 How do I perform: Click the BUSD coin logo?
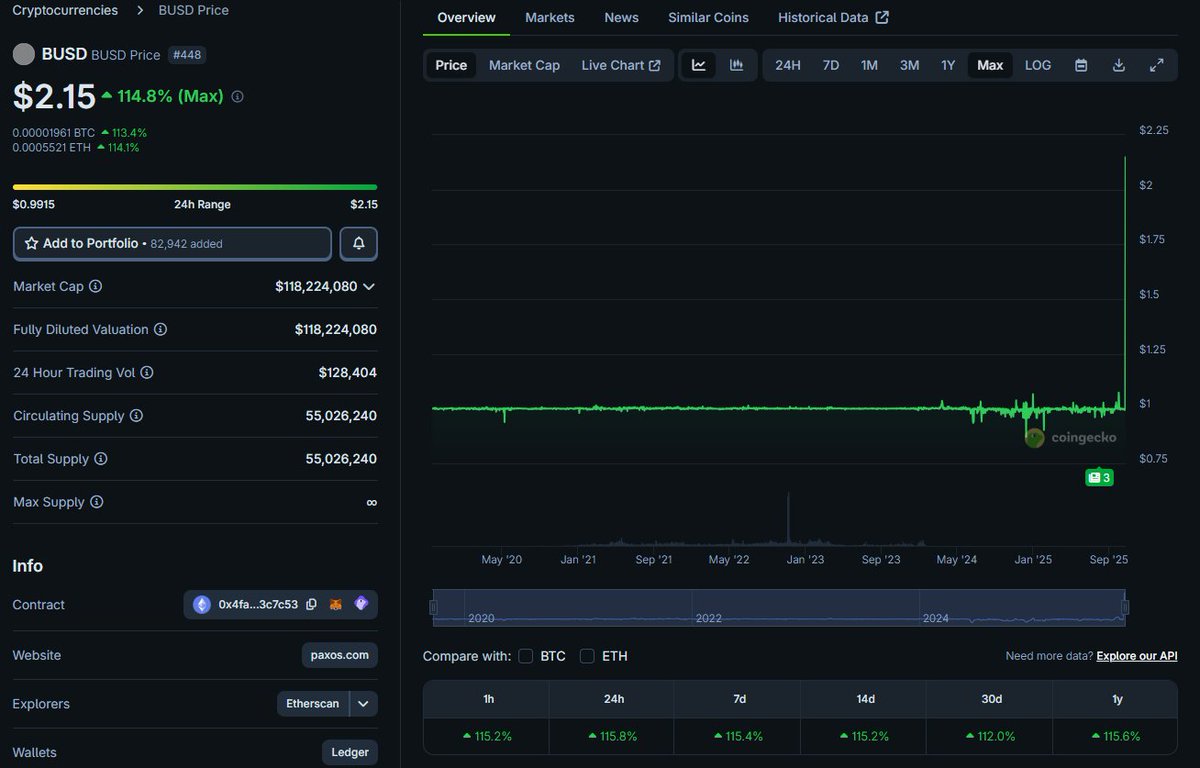pyautogui.click(x=23, y=54)
